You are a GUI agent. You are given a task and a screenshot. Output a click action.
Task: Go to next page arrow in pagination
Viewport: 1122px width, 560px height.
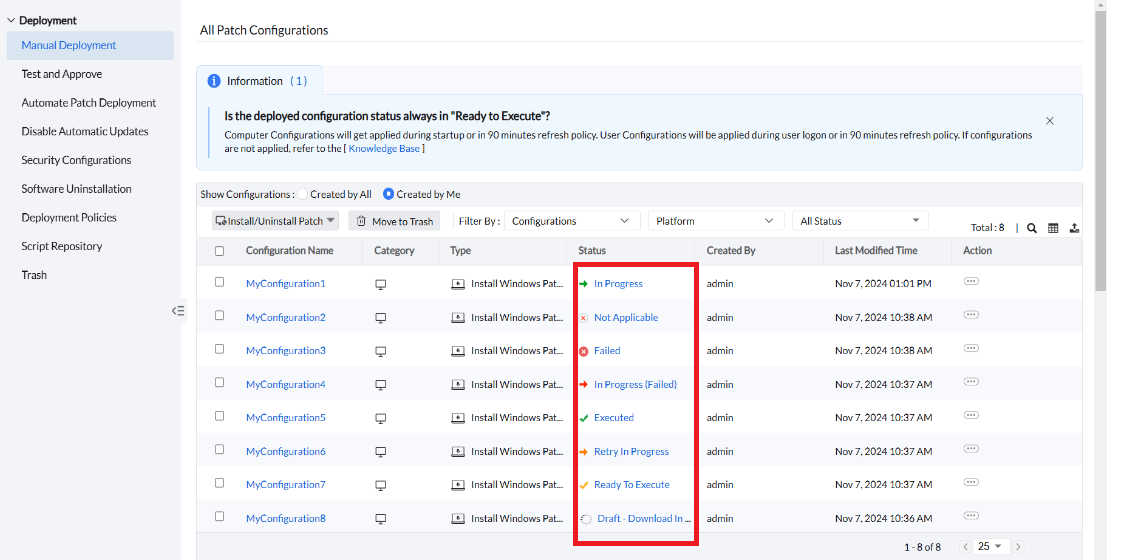coord(1018,546)
